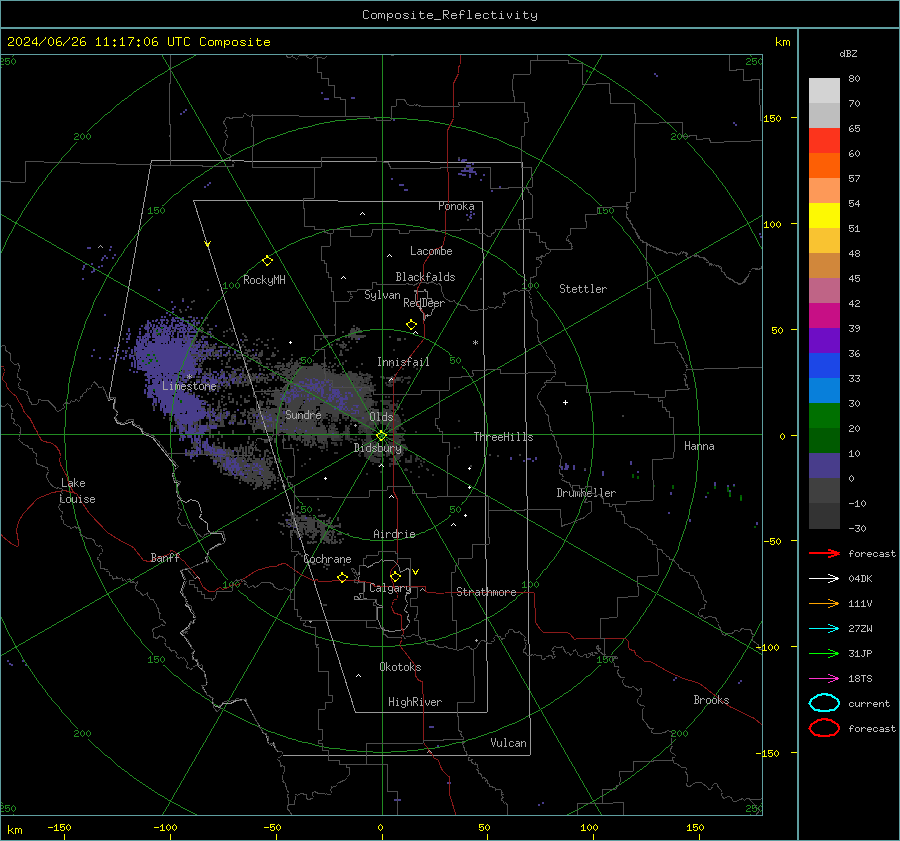The image size is (900, 841).
Task: Click the Lake Louise label
Action: [x=77, y=491]
